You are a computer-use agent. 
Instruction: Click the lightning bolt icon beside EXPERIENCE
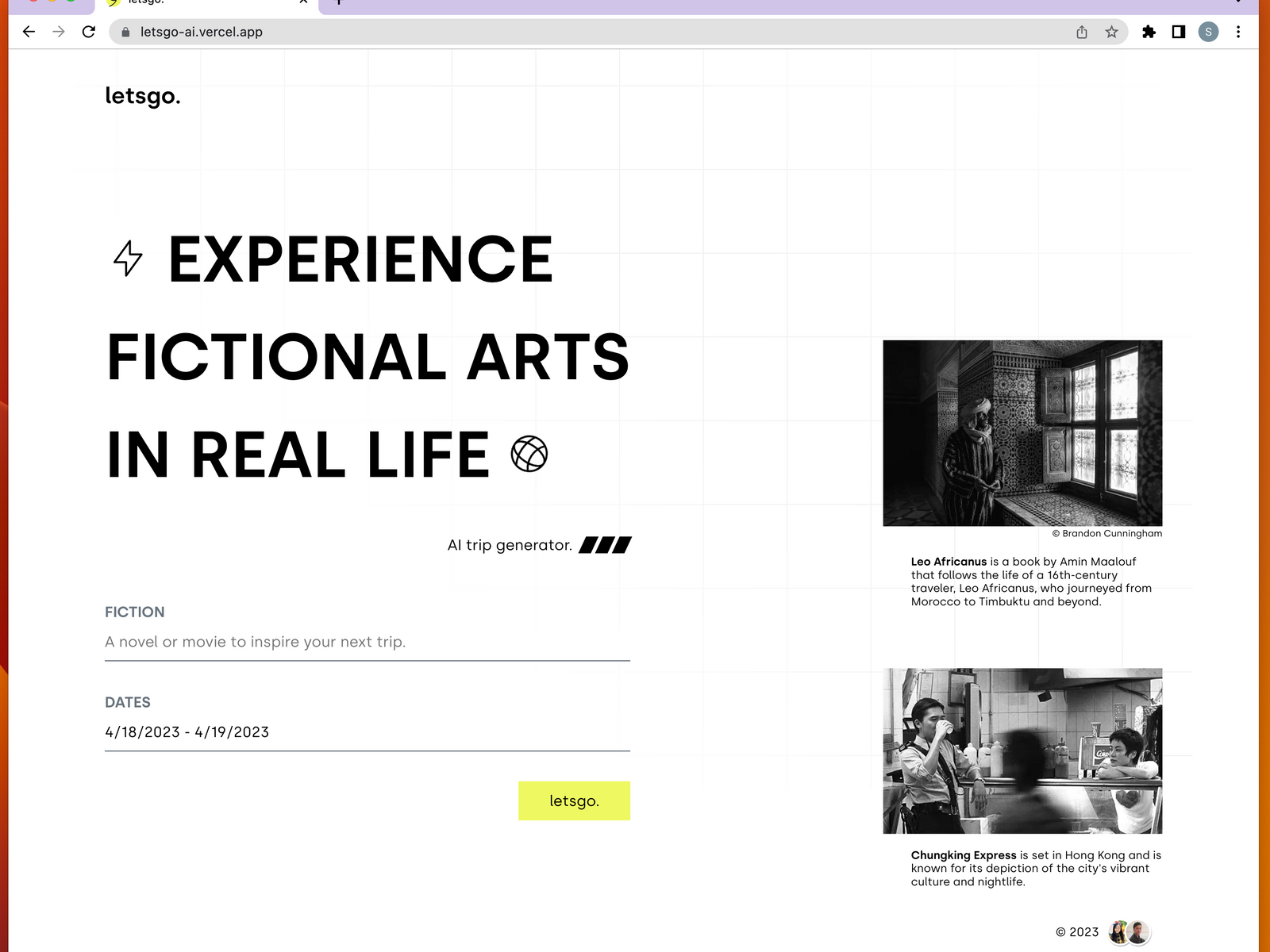click(x=128, y=259)
